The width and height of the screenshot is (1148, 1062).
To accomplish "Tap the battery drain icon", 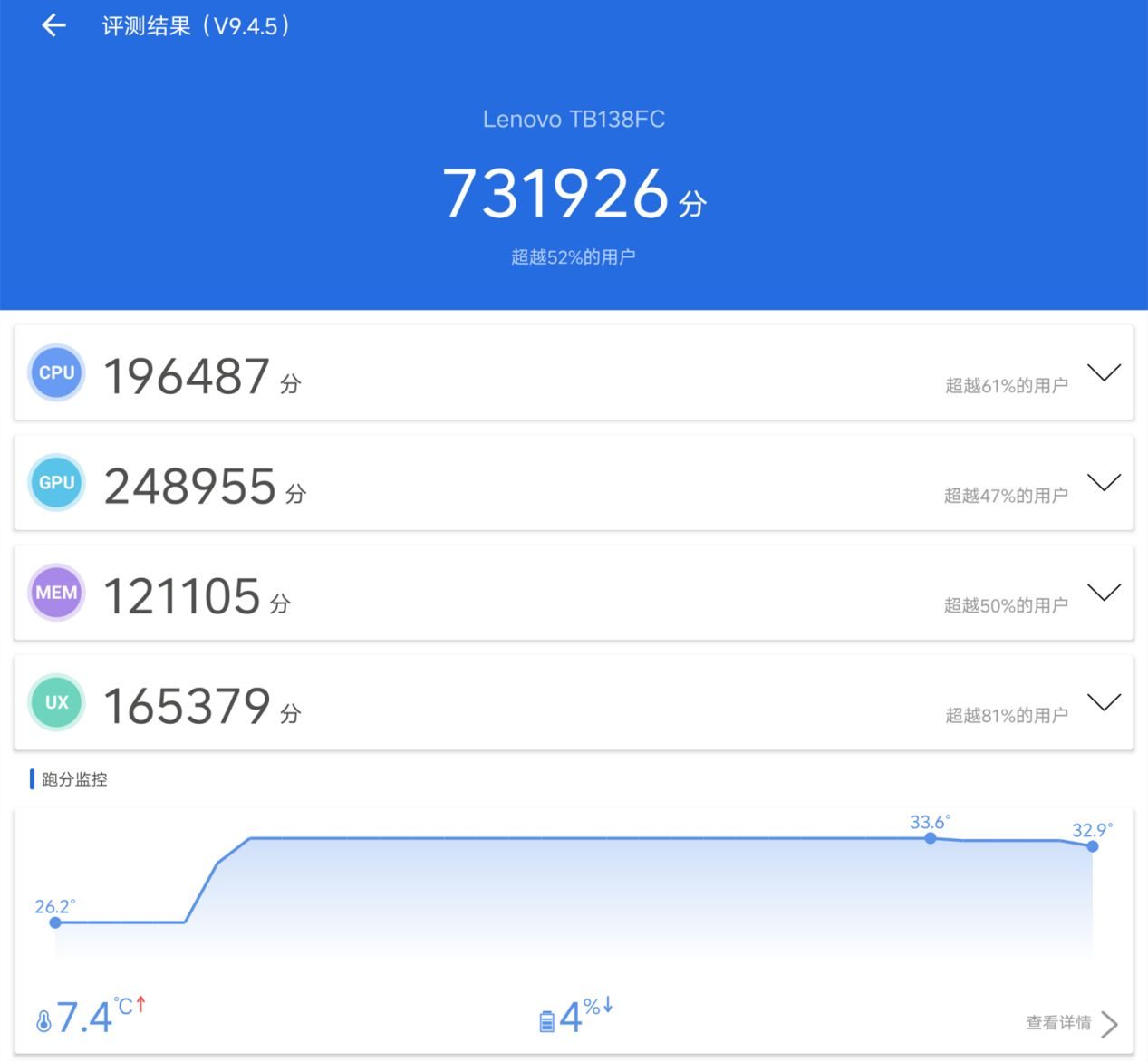I will 546,1021.
